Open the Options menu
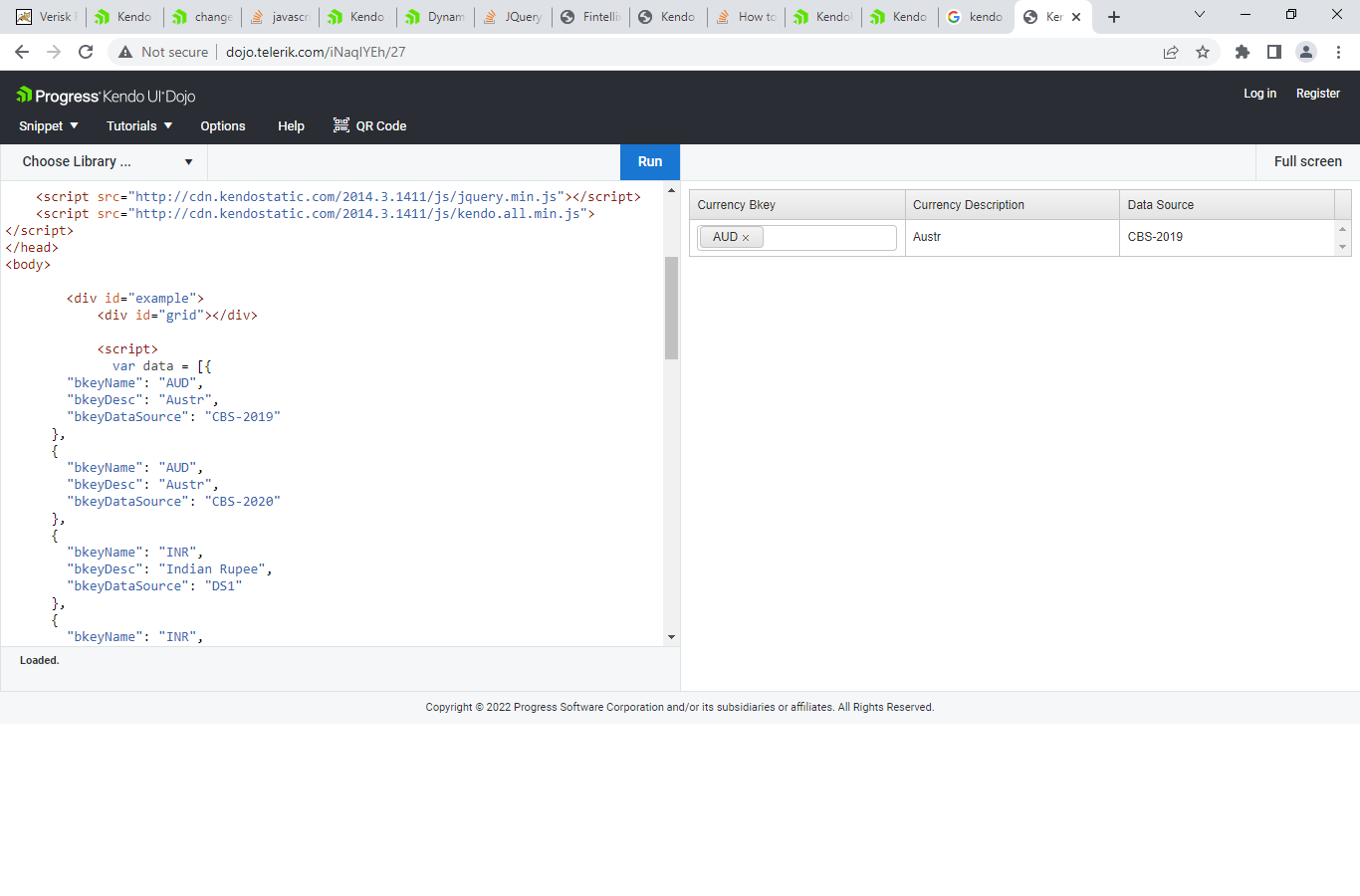Viewport: 1360px width, 896px height. 223,126
